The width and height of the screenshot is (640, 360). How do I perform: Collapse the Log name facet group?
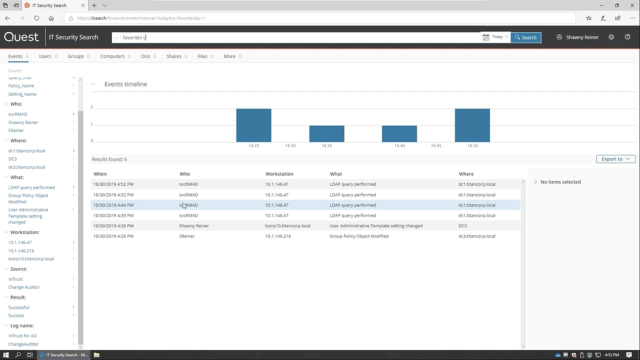[x=7, y=326]
